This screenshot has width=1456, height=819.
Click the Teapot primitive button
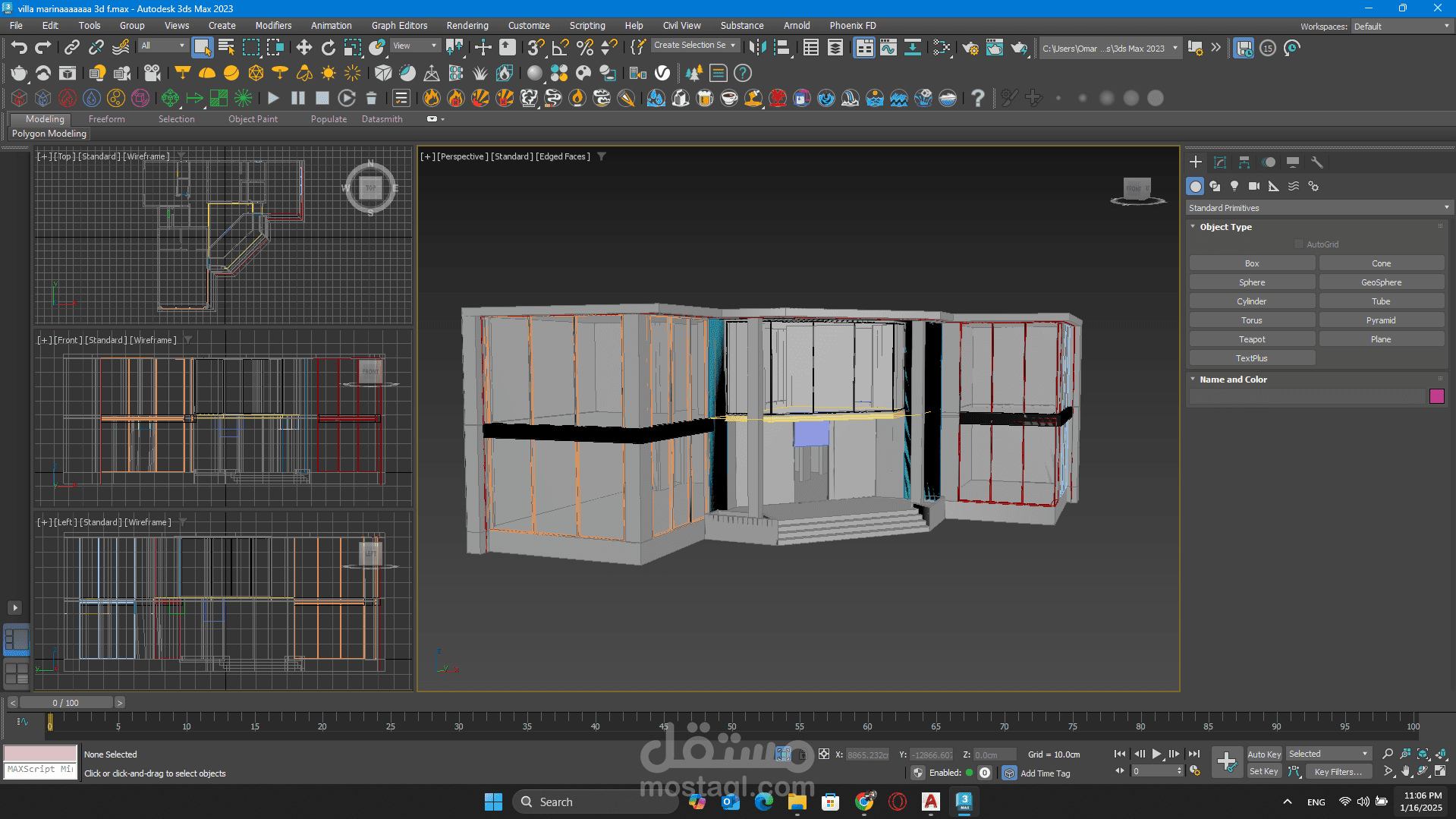click(x=1252, y=339)
